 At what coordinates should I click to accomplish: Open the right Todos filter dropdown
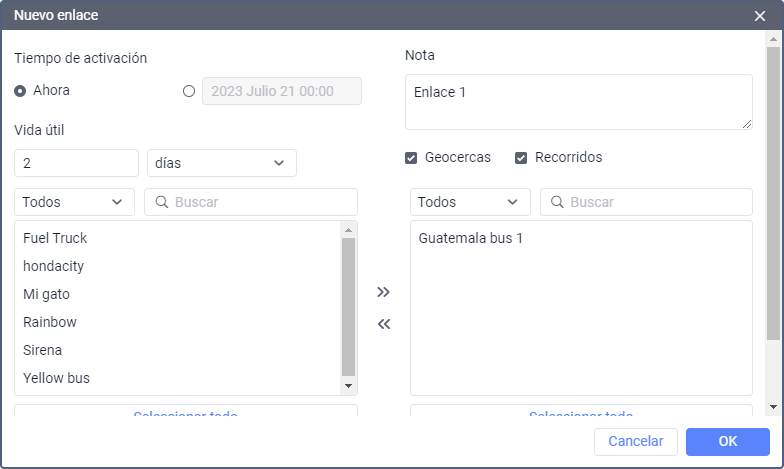tap(470, 202)
